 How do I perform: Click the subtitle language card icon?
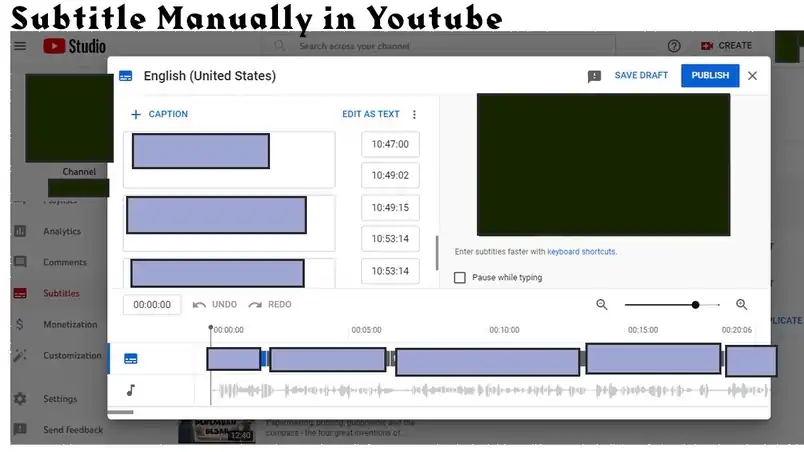(x=126, y=76)
